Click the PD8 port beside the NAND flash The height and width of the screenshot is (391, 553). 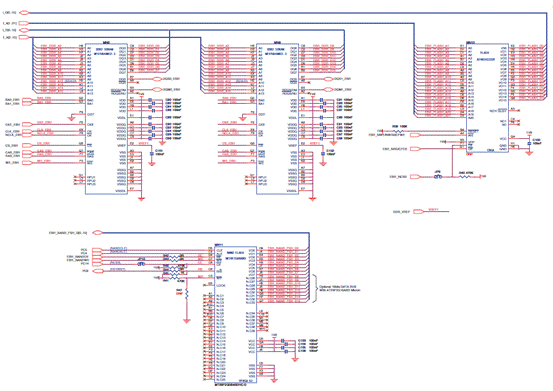pos(97,271)
